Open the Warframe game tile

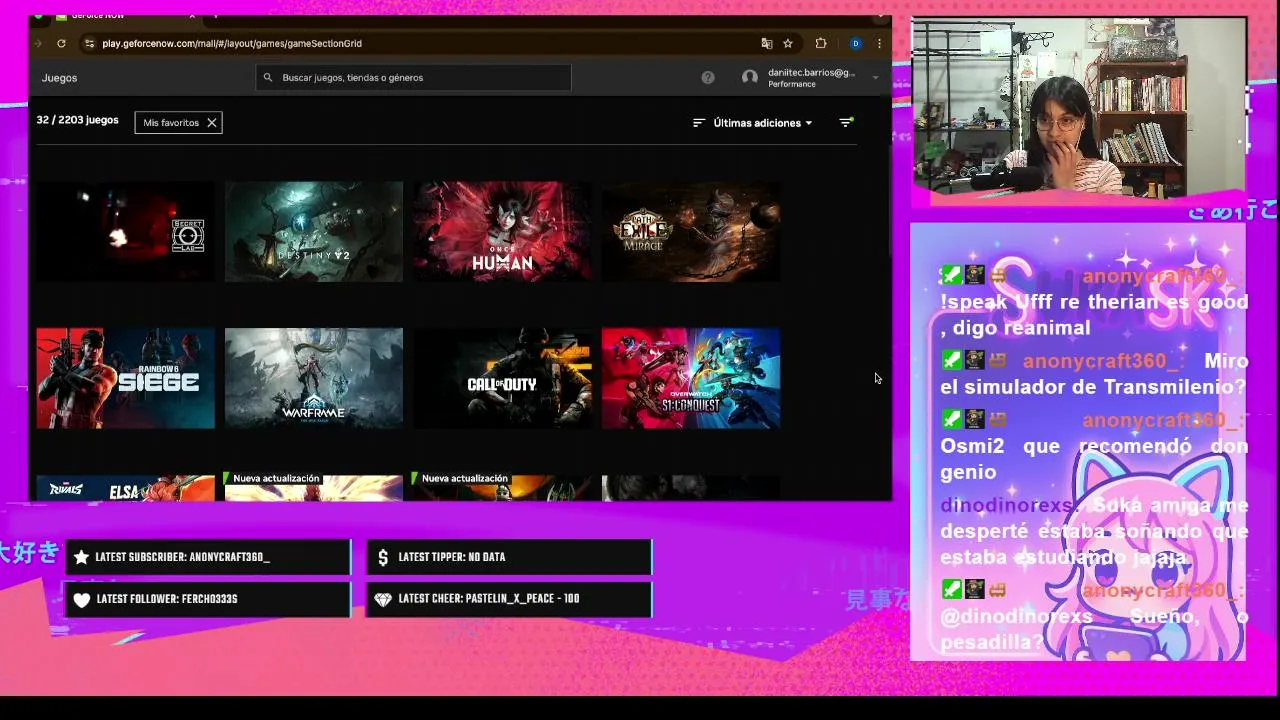(314, 378)
